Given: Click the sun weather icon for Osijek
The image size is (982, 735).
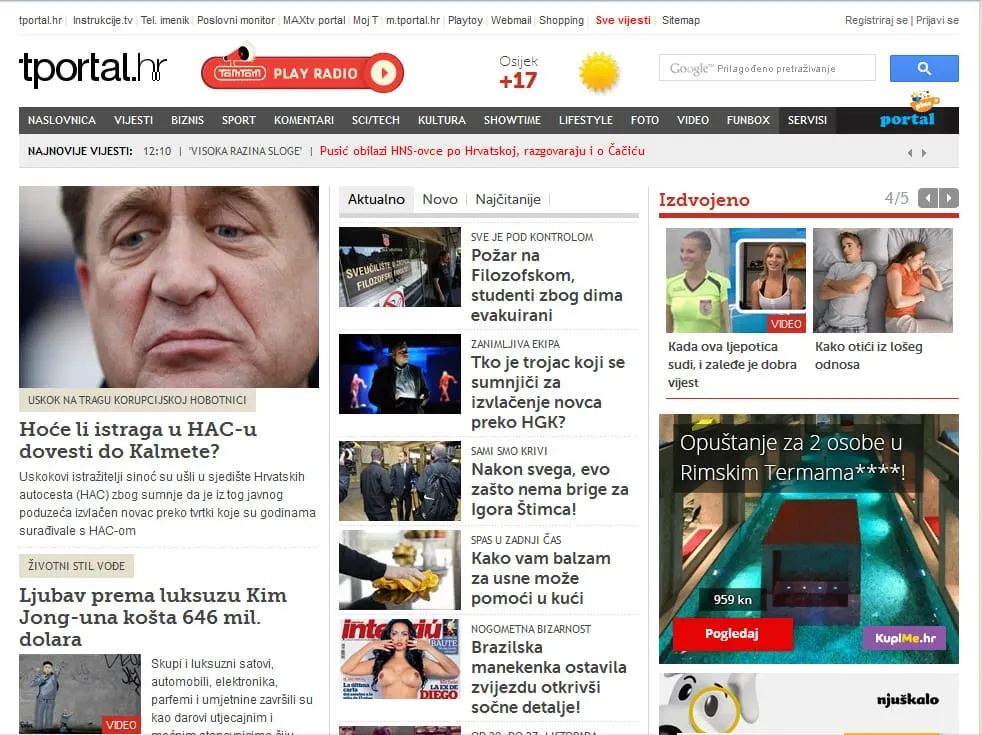Looking at the screenshot, I should (600, 70).
